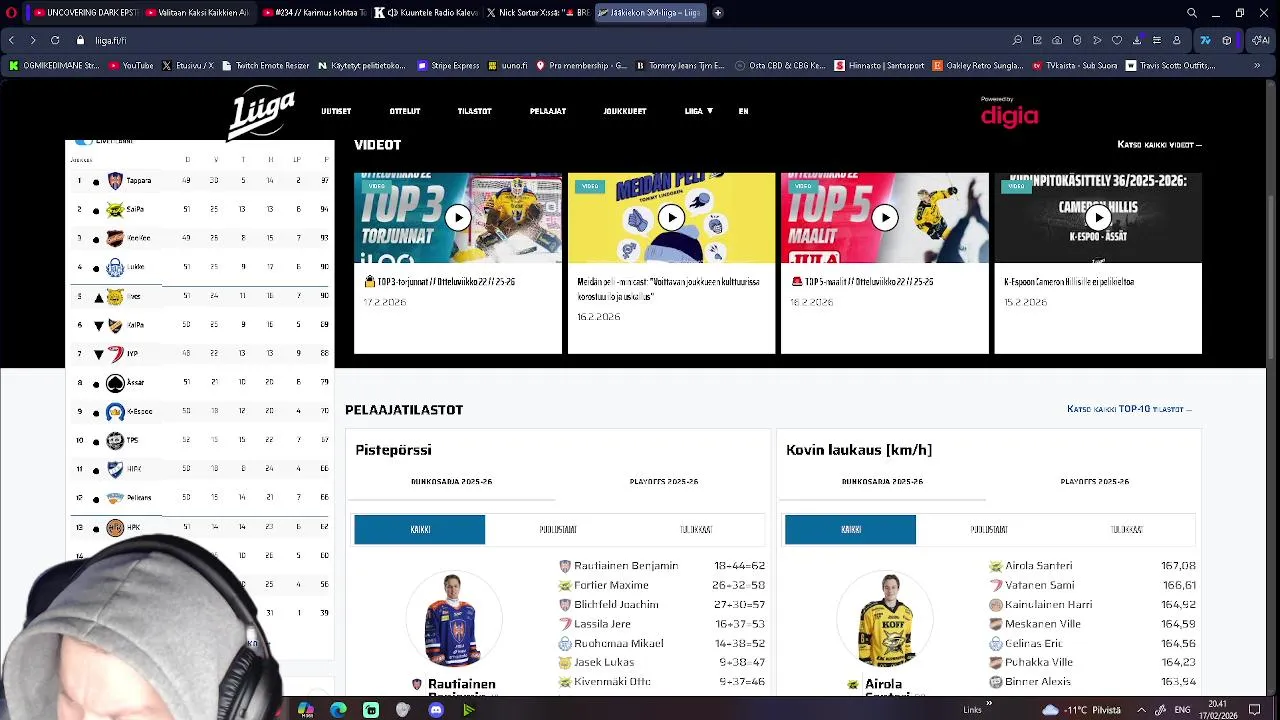Select the Kaikki filter in Kovin laukaus

coord(851,529)
